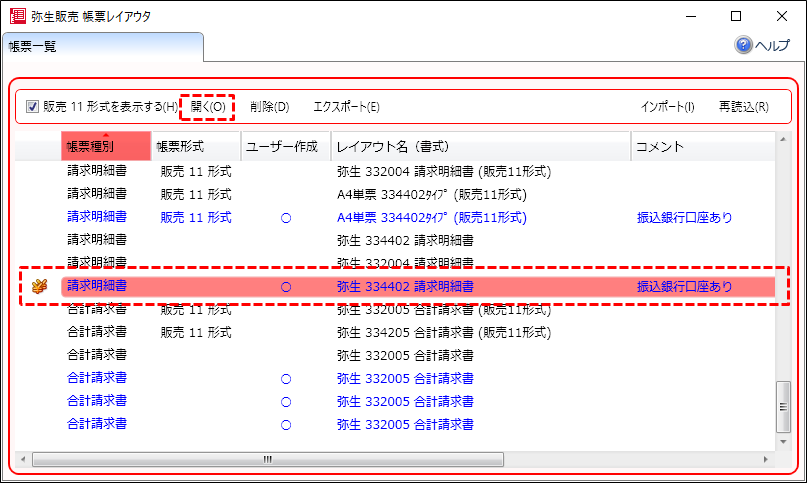Sort by the レイアウト名（書式） column header
807x483 pixels.
click(481, 146)
